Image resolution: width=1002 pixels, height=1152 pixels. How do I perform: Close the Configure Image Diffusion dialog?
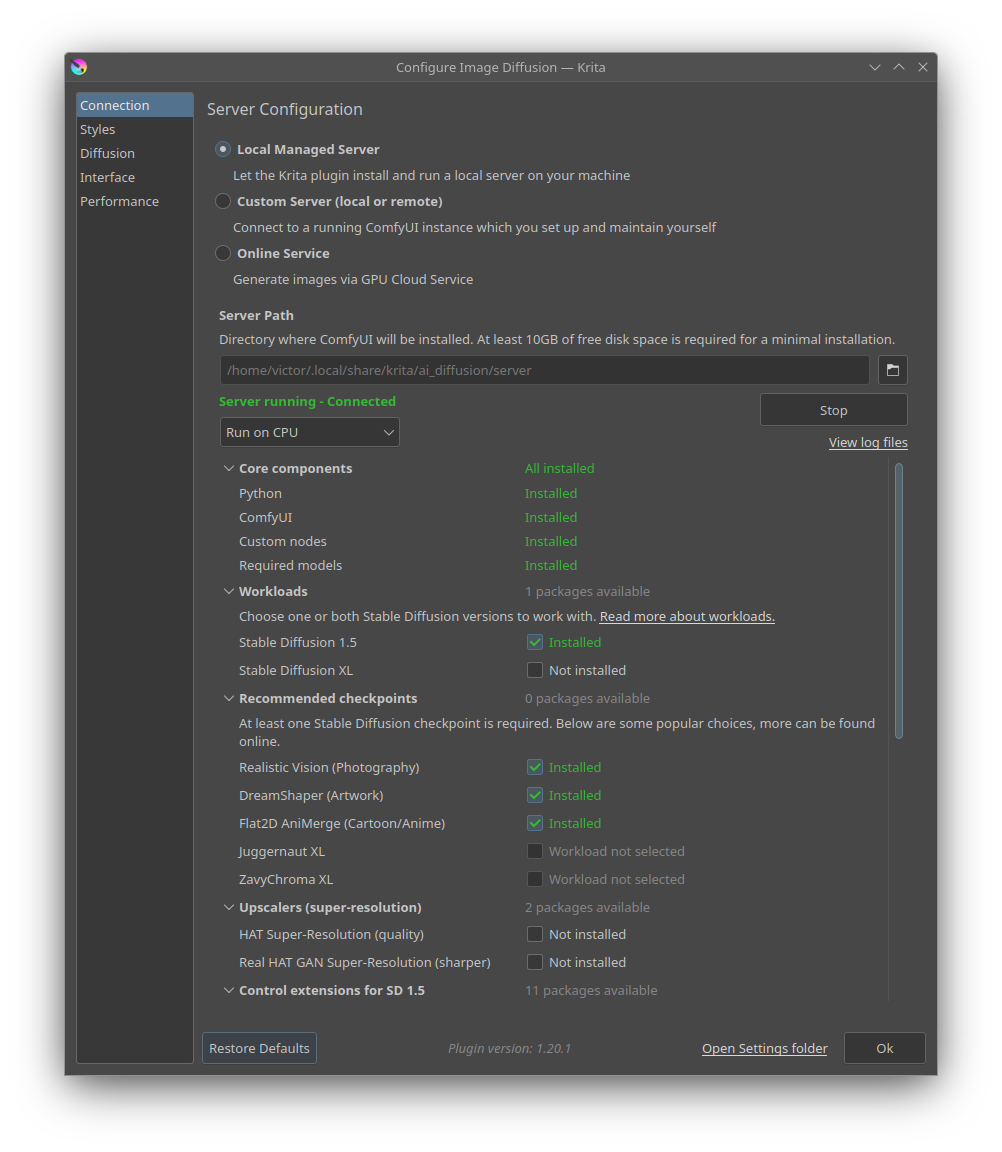(923, 67)
